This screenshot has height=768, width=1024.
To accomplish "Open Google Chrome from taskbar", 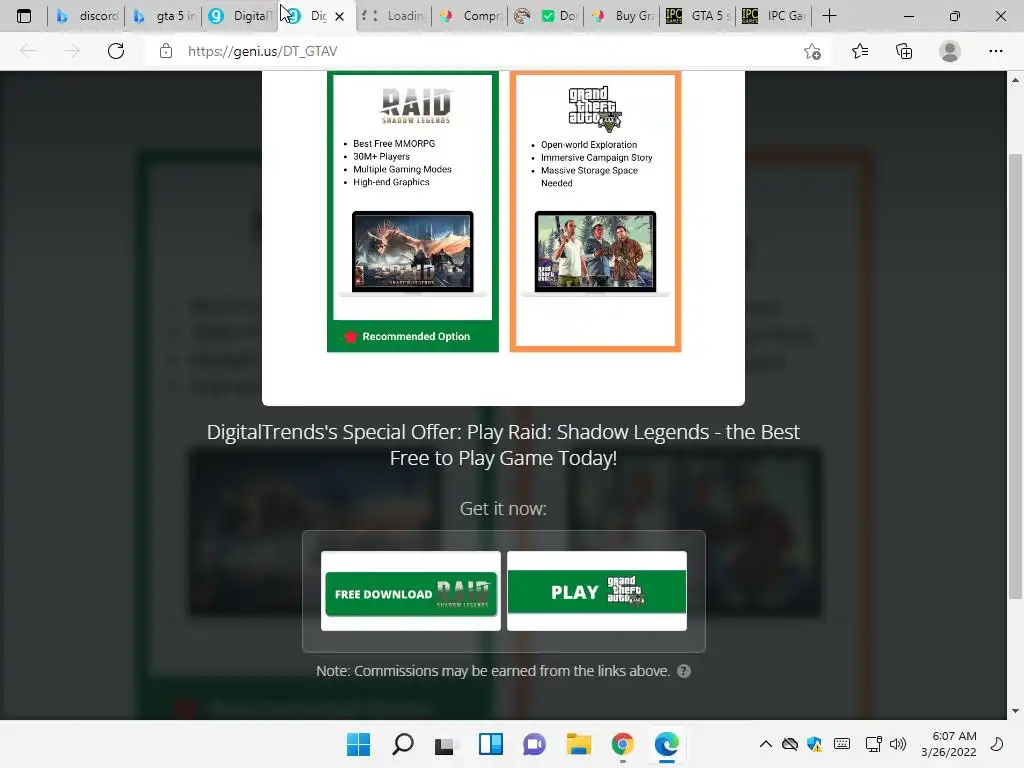I will point(622,744).
